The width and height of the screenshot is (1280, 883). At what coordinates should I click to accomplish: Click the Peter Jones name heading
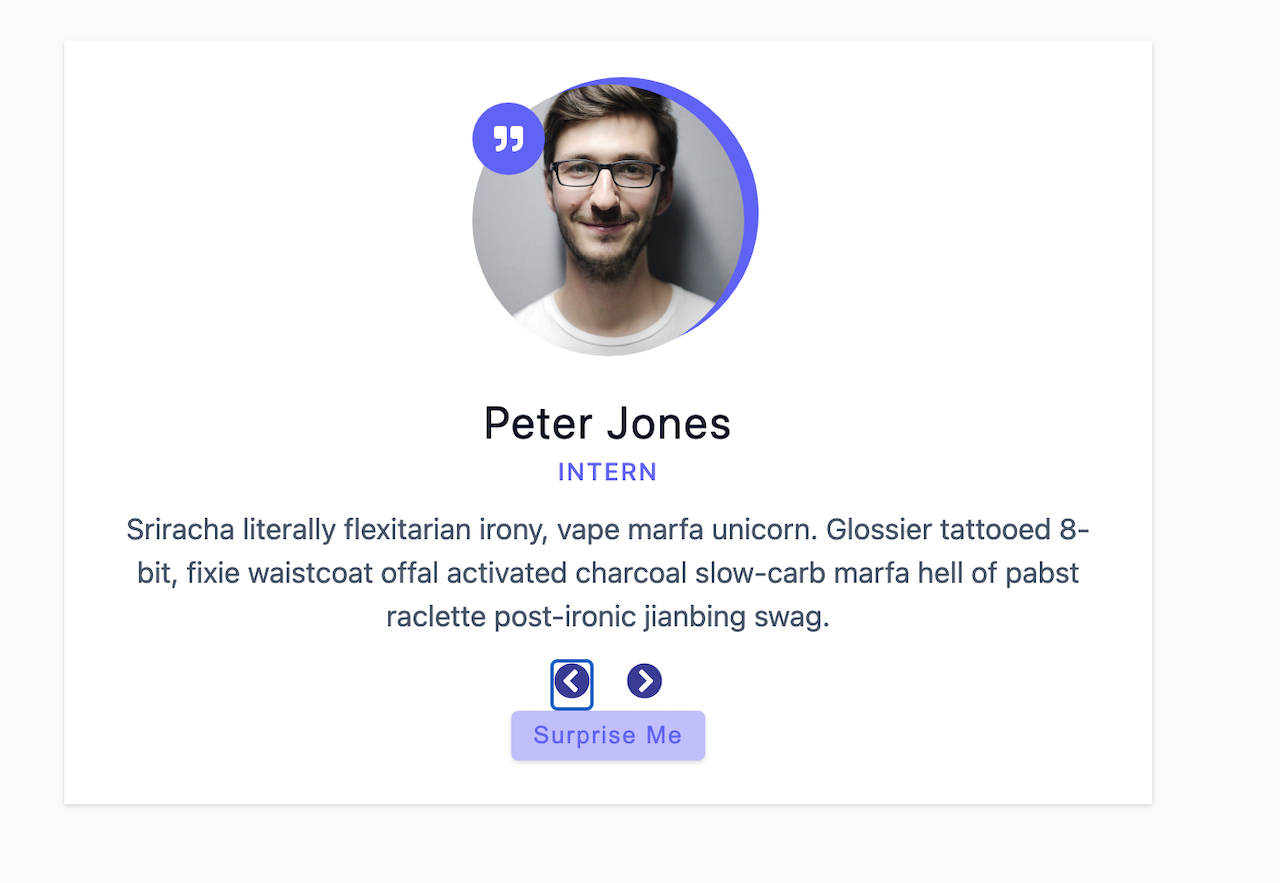point(607,423)
